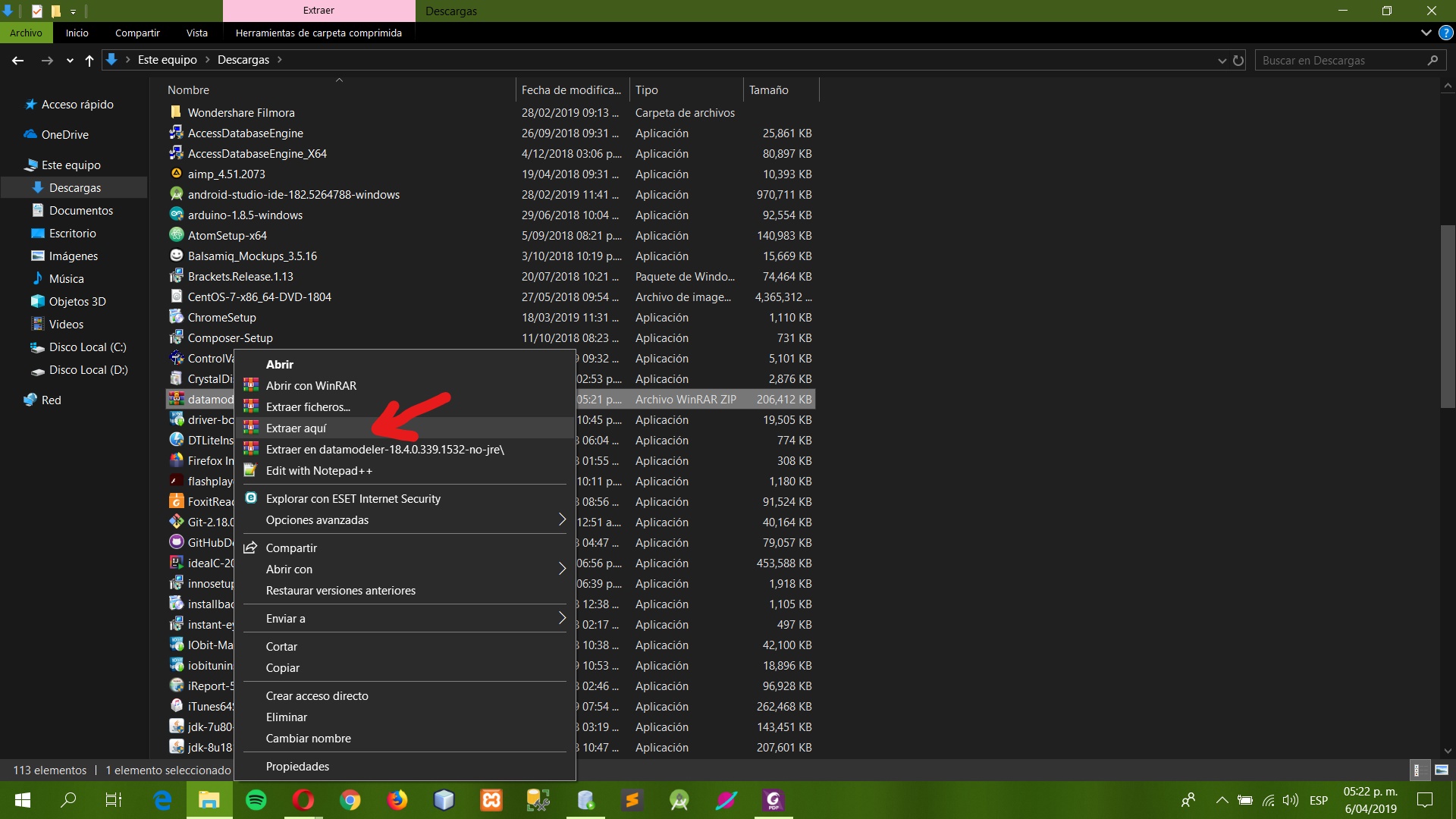Expand the ribbon chevron
The image size is (1456, 819).
(x=1426, y=33)
